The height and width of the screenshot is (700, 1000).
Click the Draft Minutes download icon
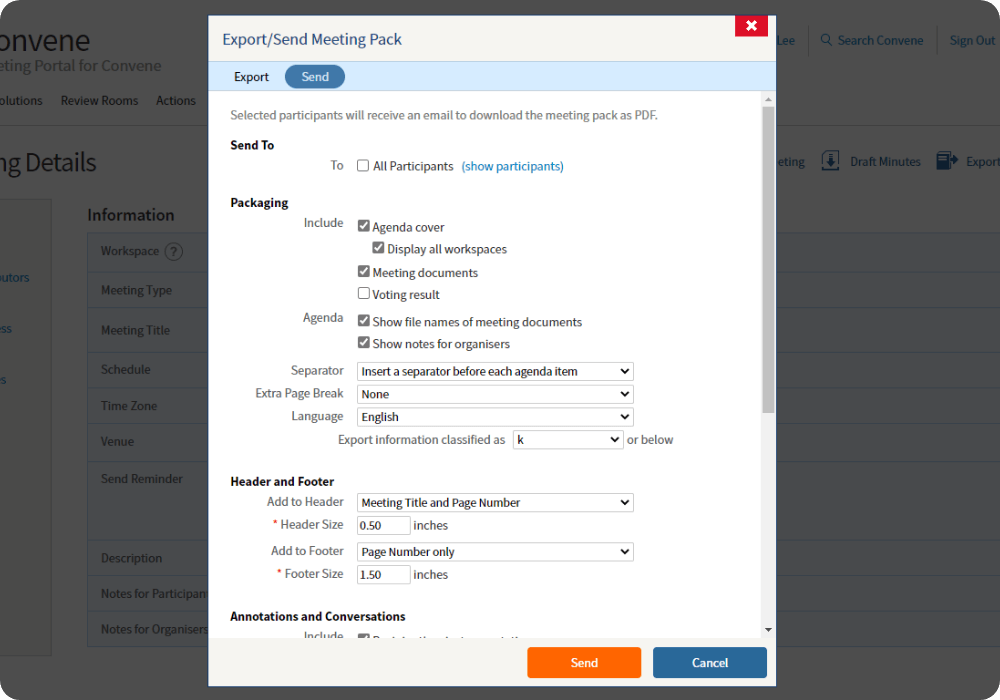pos(830,161)
